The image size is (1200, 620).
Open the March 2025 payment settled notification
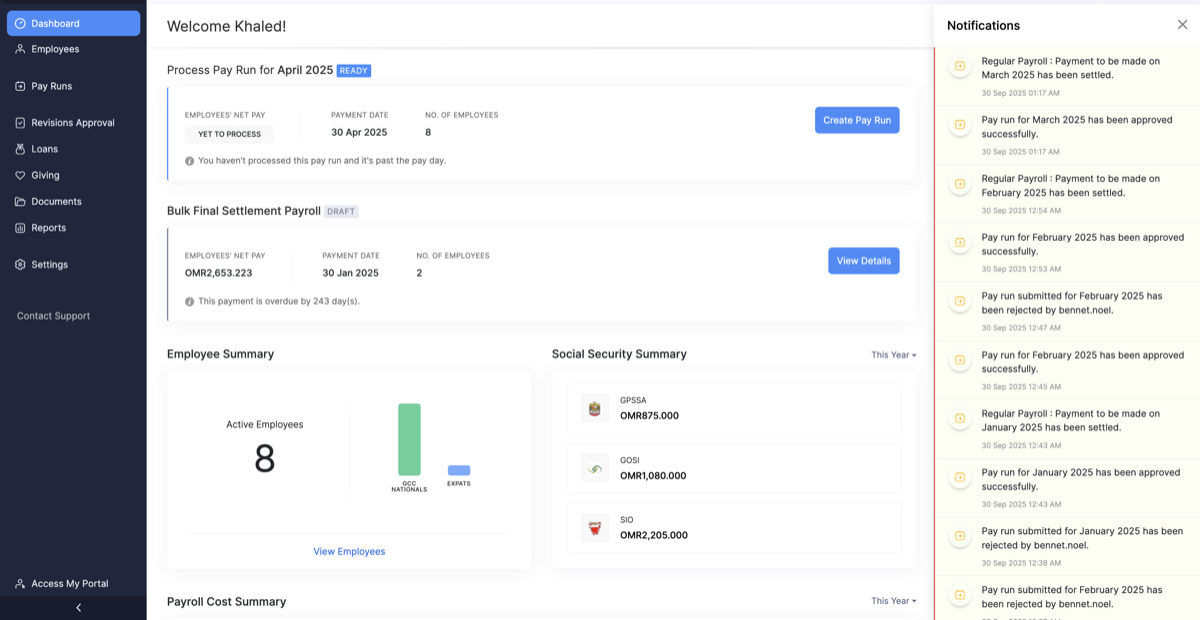click(x=1070, y=67)
